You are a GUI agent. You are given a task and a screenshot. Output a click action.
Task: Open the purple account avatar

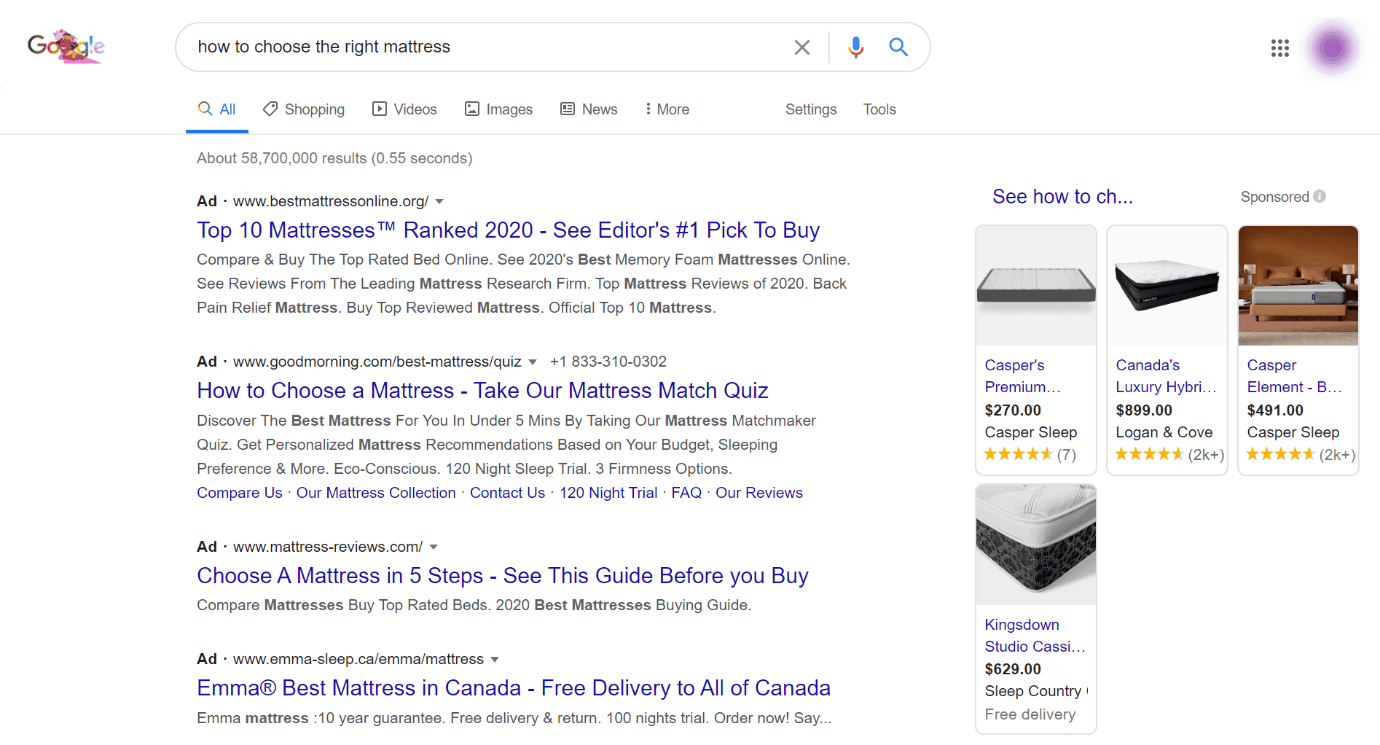pos(1333,48)
